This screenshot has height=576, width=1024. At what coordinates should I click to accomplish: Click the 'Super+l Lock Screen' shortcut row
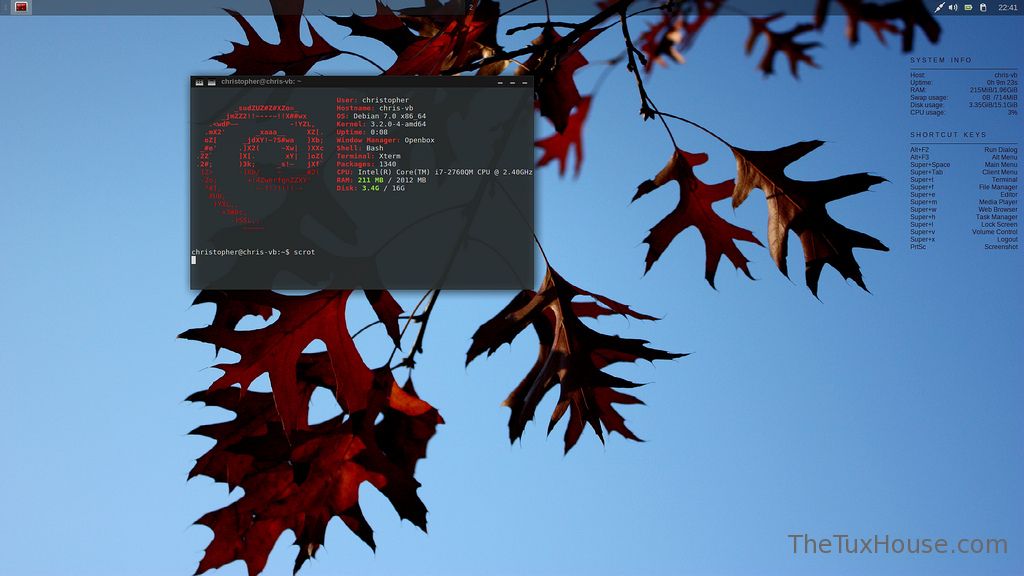click(x=964, y=225)
